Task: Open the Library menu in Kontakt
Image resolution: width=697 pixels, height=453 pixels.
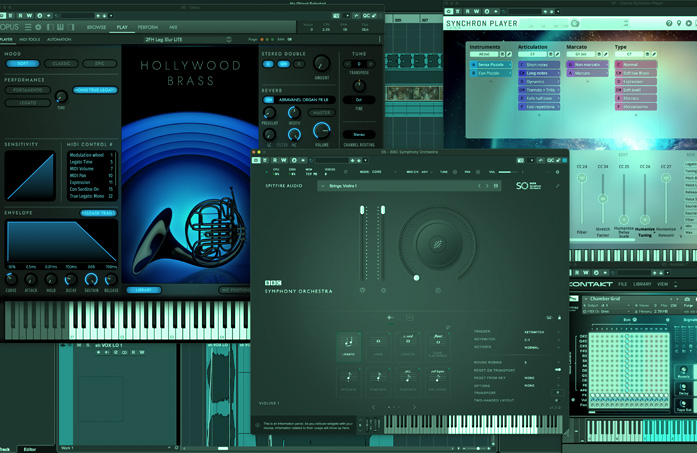Action: tap(642, 284)
